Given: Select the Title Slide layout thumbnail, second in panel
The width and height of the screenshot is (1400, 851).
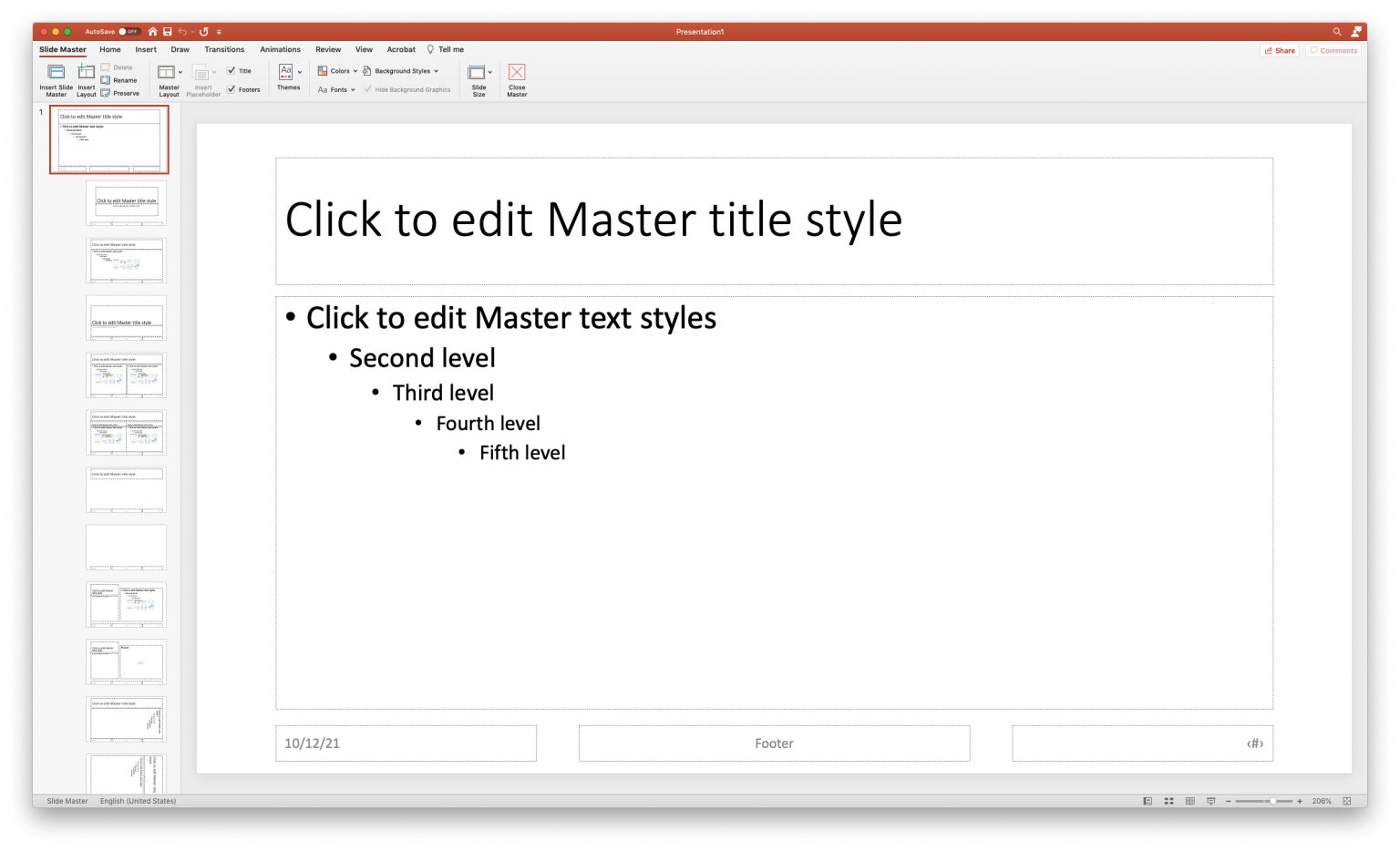Looking at the screenshot, I should click(x=127, y=202).
